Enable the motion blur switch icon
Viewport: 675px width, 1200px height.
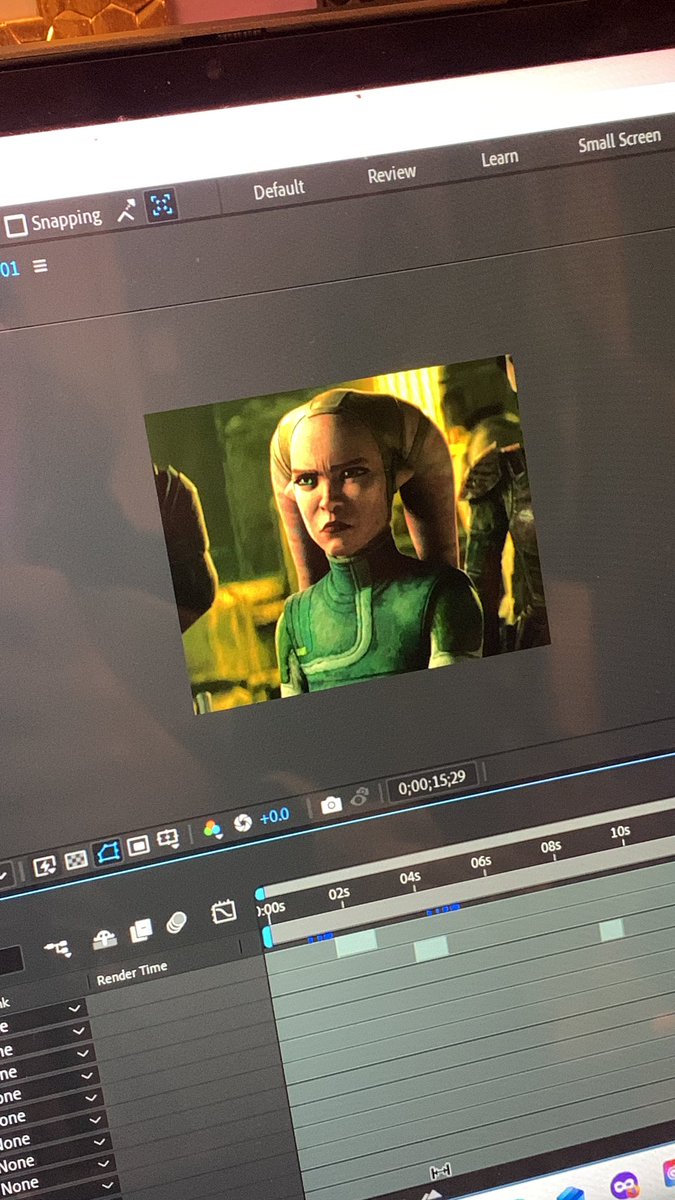coord(177,923)
